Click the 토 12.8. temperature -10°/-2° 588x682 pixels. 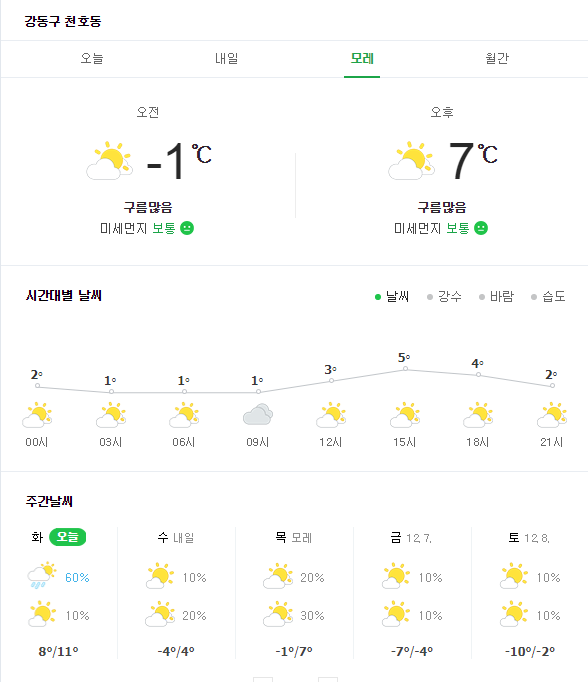(x=530, y=652)
